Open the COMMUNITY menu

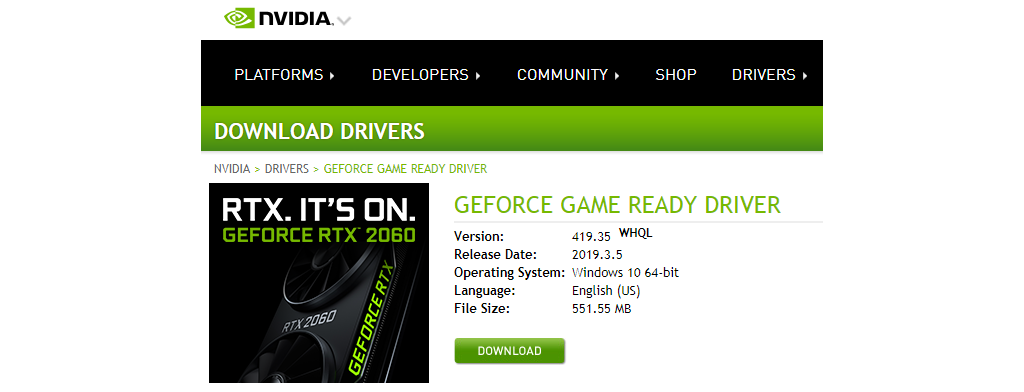(562, 75)
